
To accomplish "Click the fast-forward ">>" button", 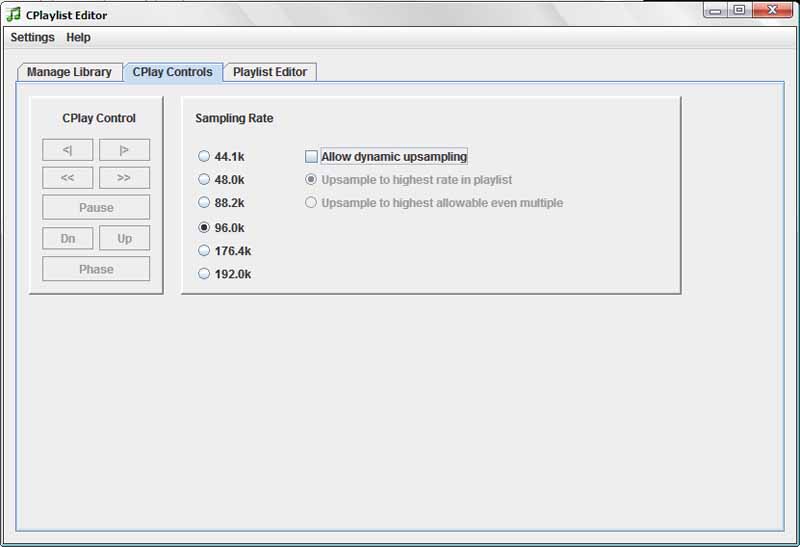I will click(x=124, y=178).
